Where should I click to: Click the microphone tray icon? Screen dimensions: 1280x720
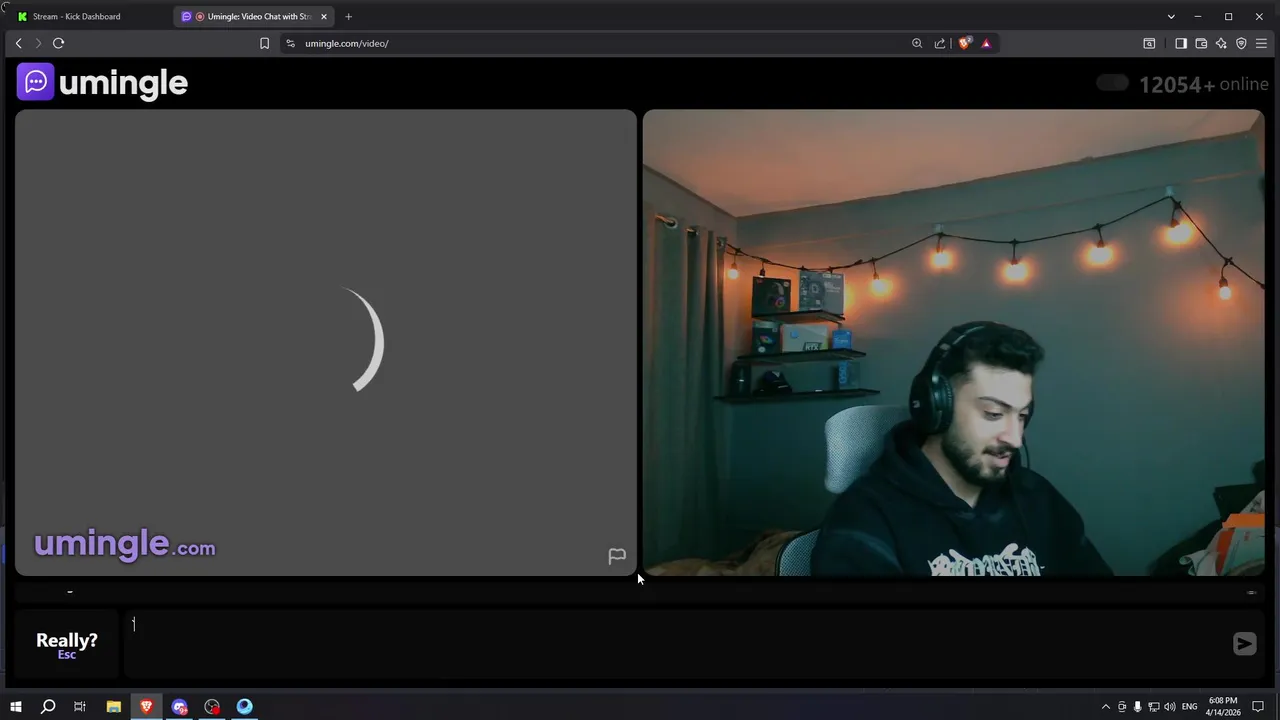pyautogui.click(x=1137, y=707)
